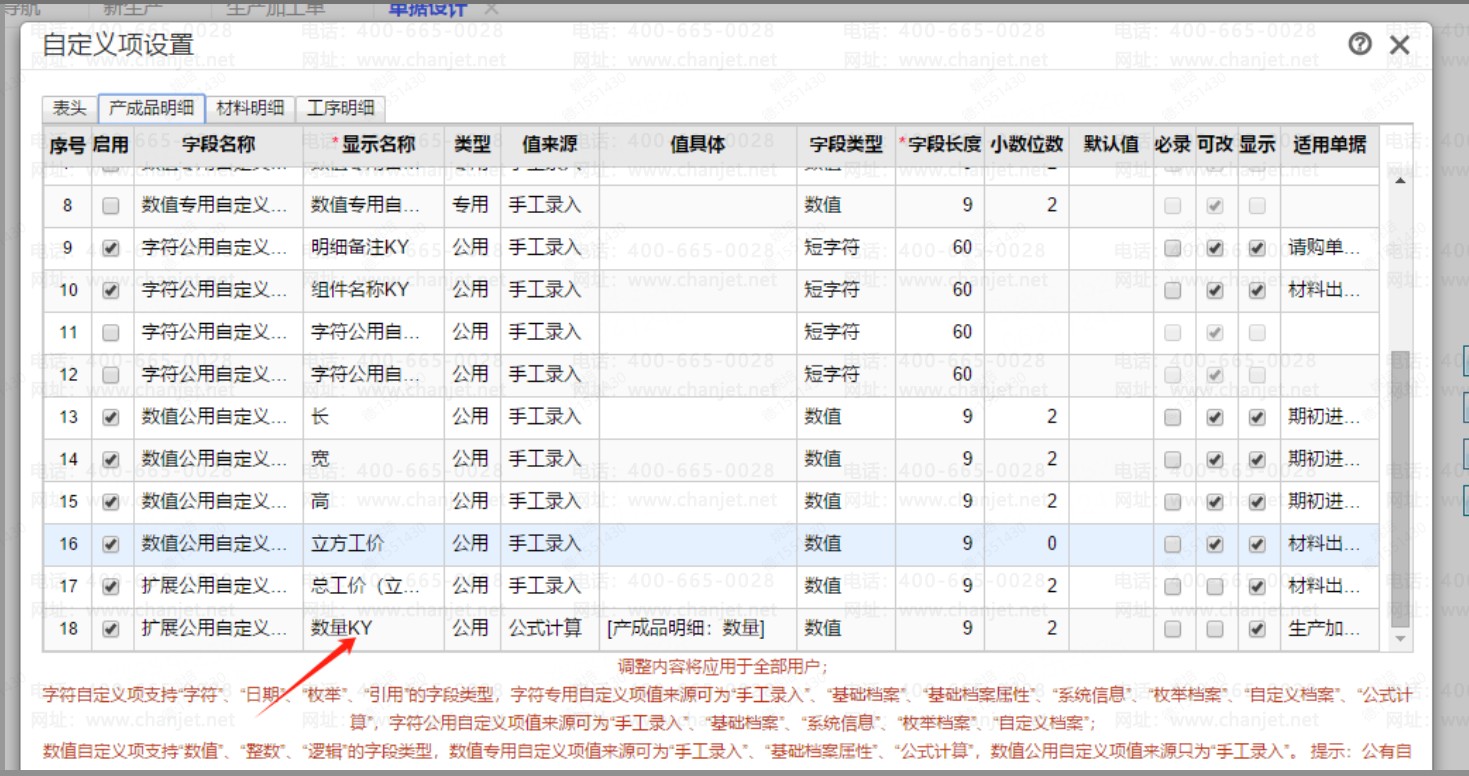
Task: Click the [产成品明细：数量] formula cell
Action: pos(698,629)
